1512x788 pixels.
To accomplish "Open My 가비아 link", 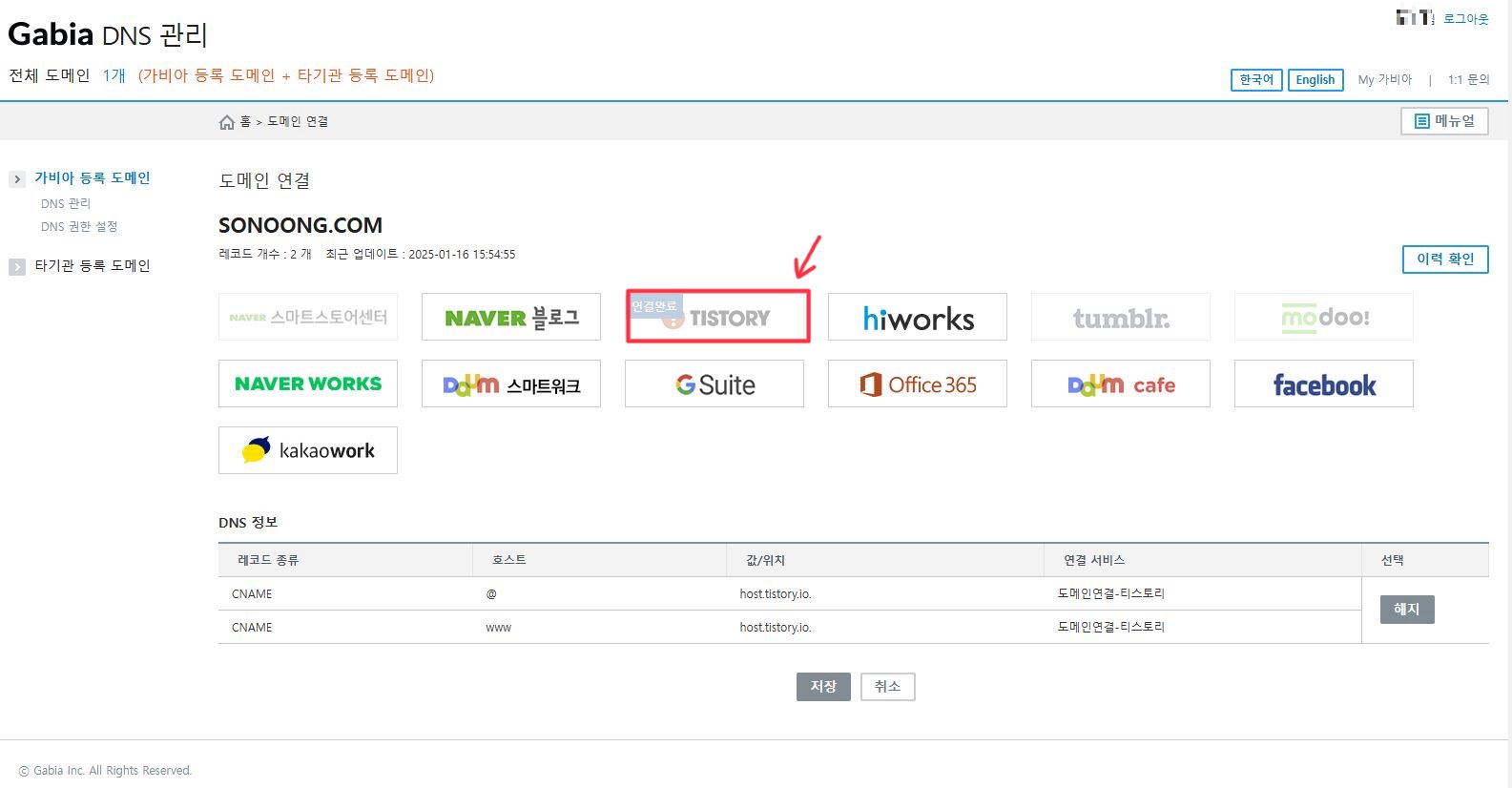I will click(x=1384, y=80).
